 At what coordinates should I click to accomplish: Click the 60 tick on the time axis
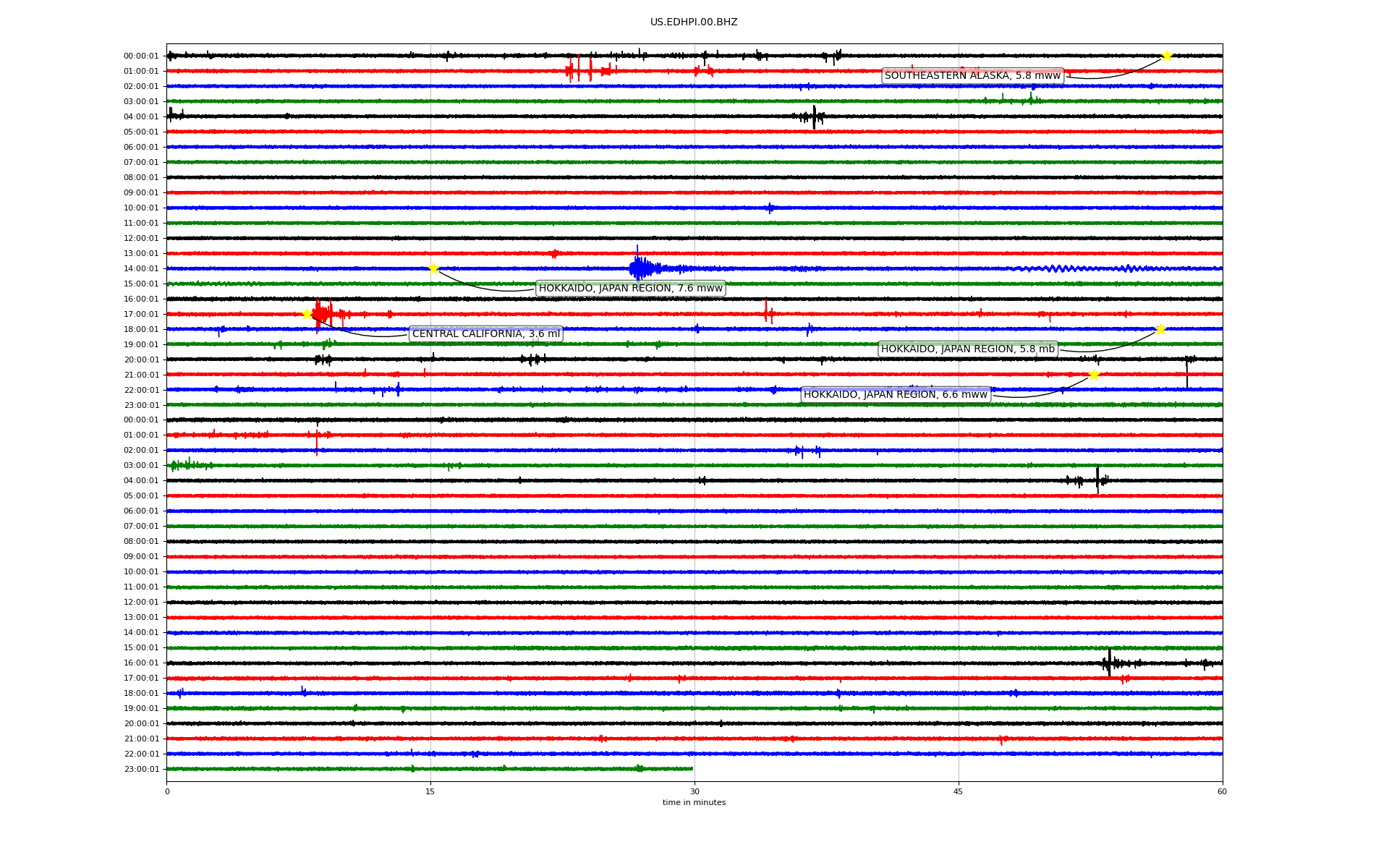tap(1222, 791)
